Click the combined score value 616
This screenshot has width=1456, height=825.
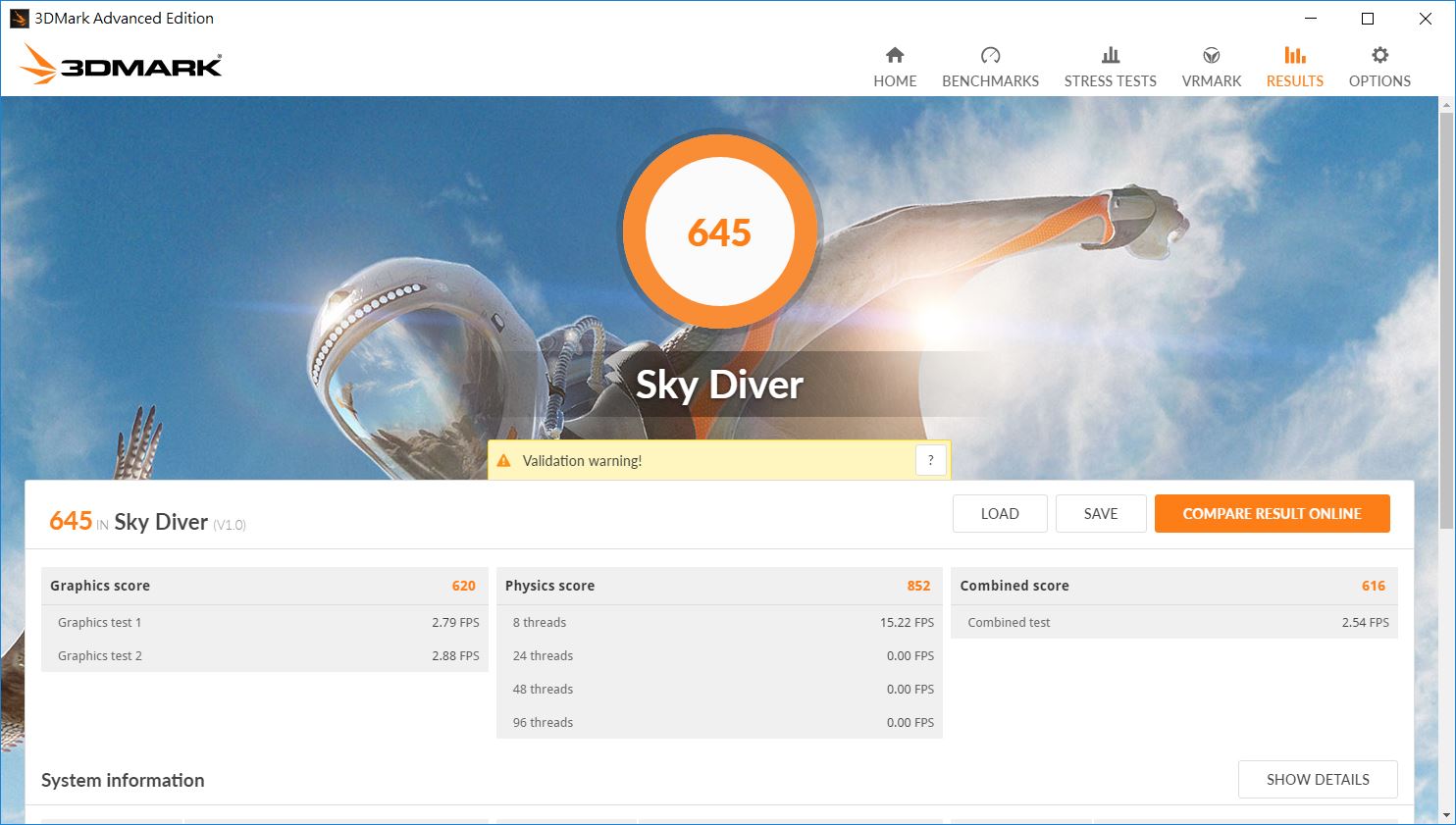pos(1374,586)
